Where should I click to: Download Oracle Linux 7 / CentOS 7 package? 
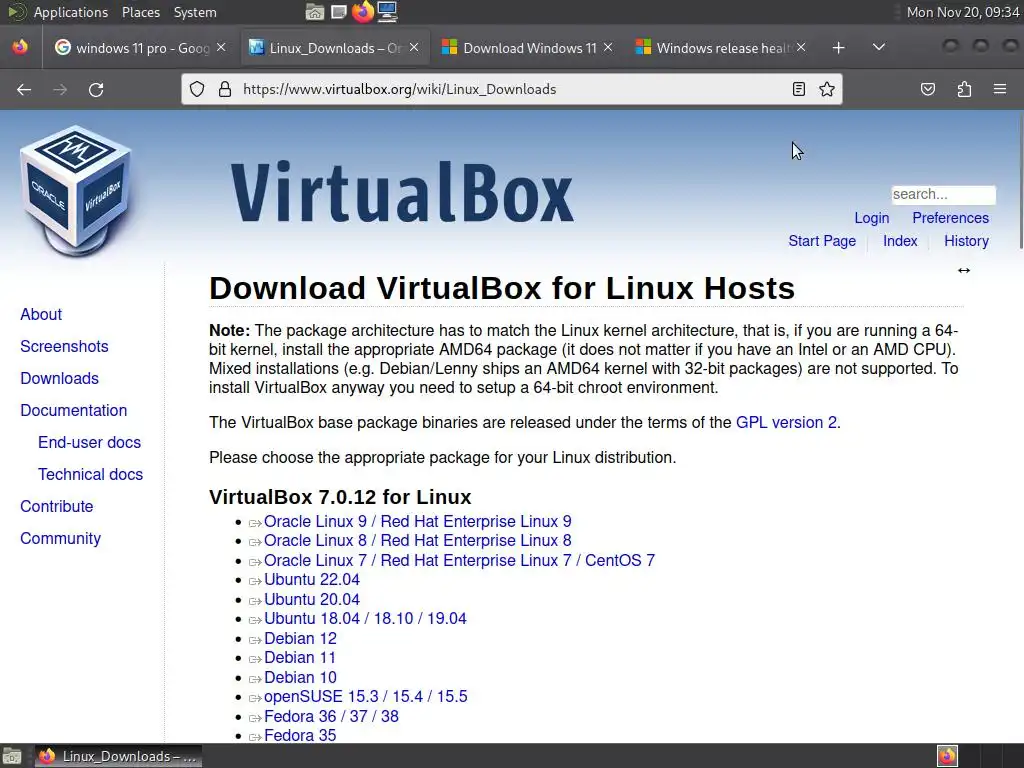click(x=459, y=561)
